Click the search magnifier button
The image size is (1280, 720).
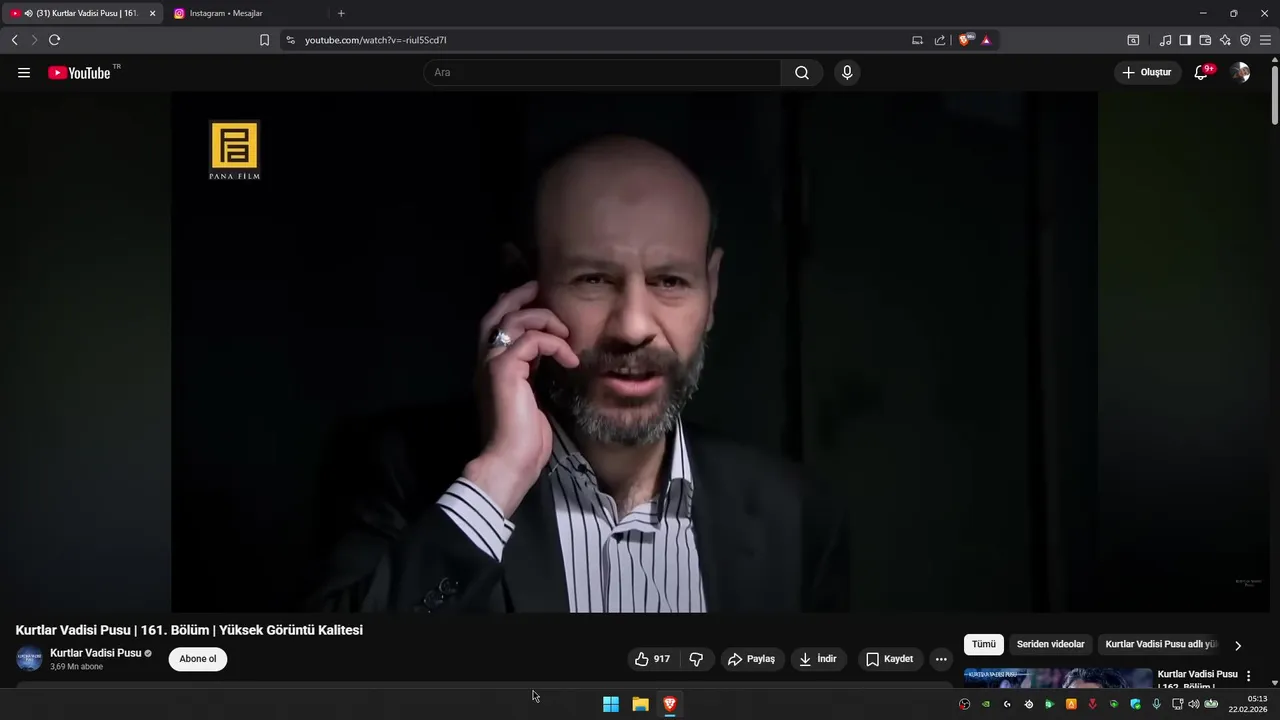(x=802, y=73)
